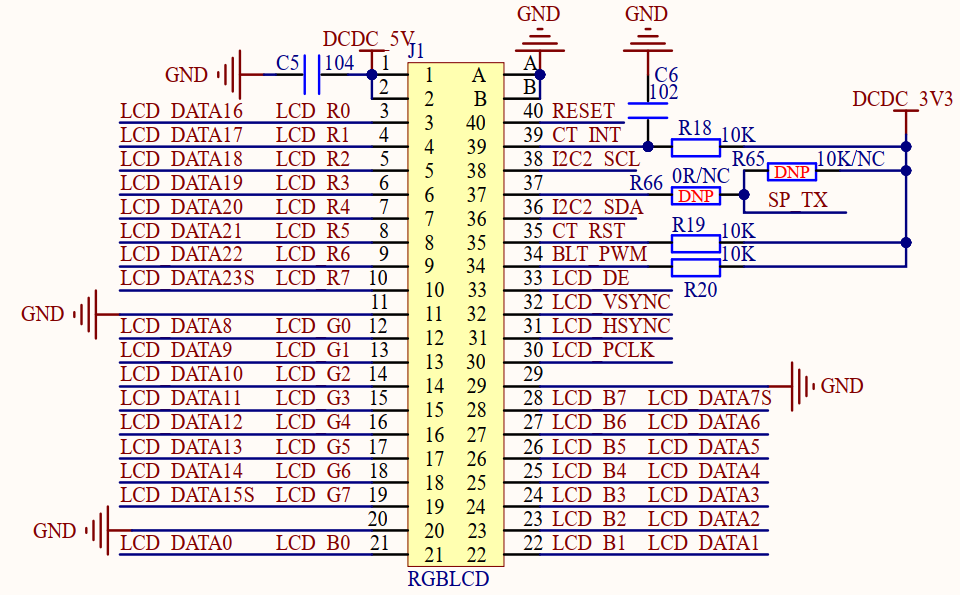Select the GND symbol on pin 29 wire

(x=803, y=386)
